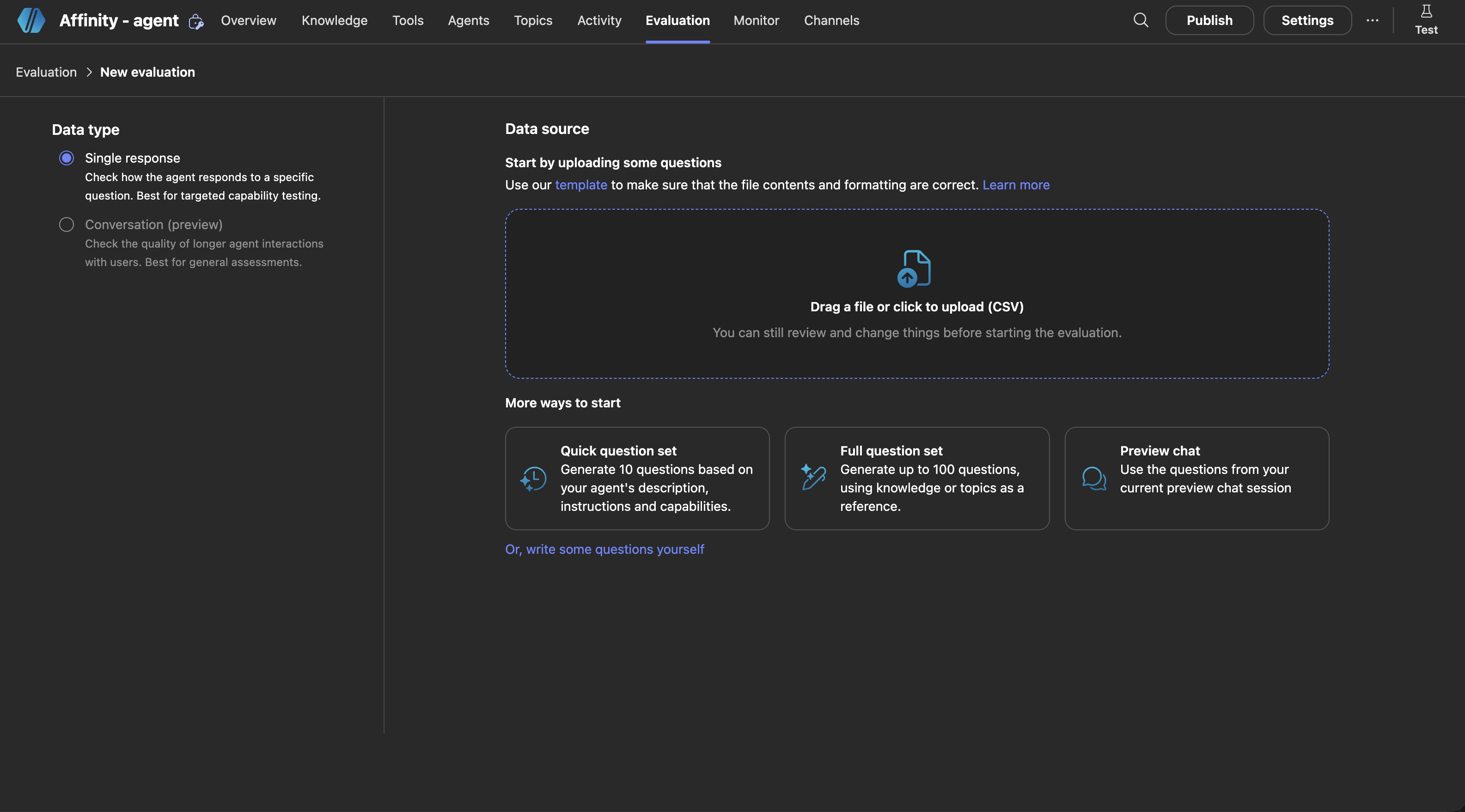The image size is (1465, 812).
Task: Open the Activity tab
Action: pyautogui.click(x=599, y=20)
